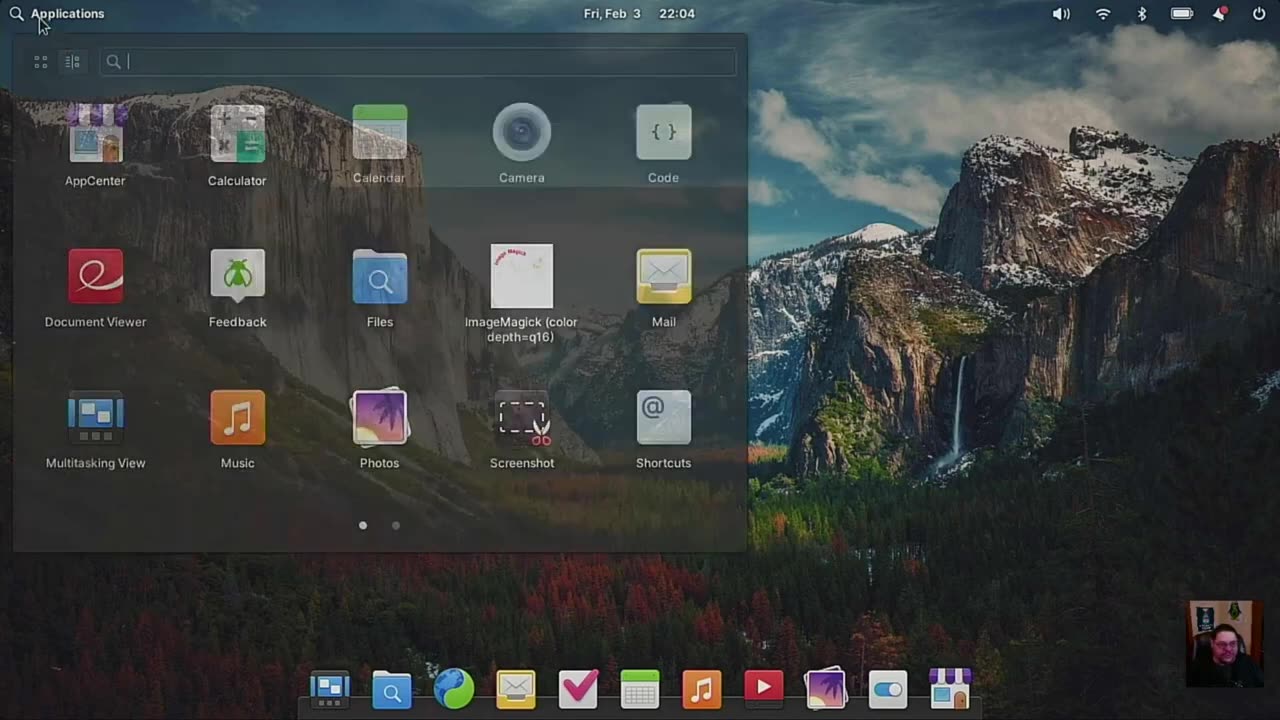Viewport: 1280px width, 720px height.
Task: Open the Wi-Fi network indicator
Action: point(1103,14)
